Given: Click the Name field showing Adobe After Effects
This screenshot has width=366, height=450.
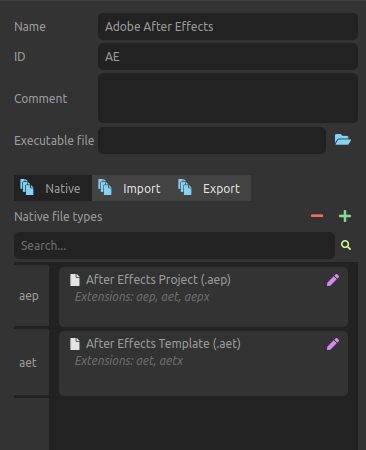Looking at the screenshot, I should click(x=228, y=27).
